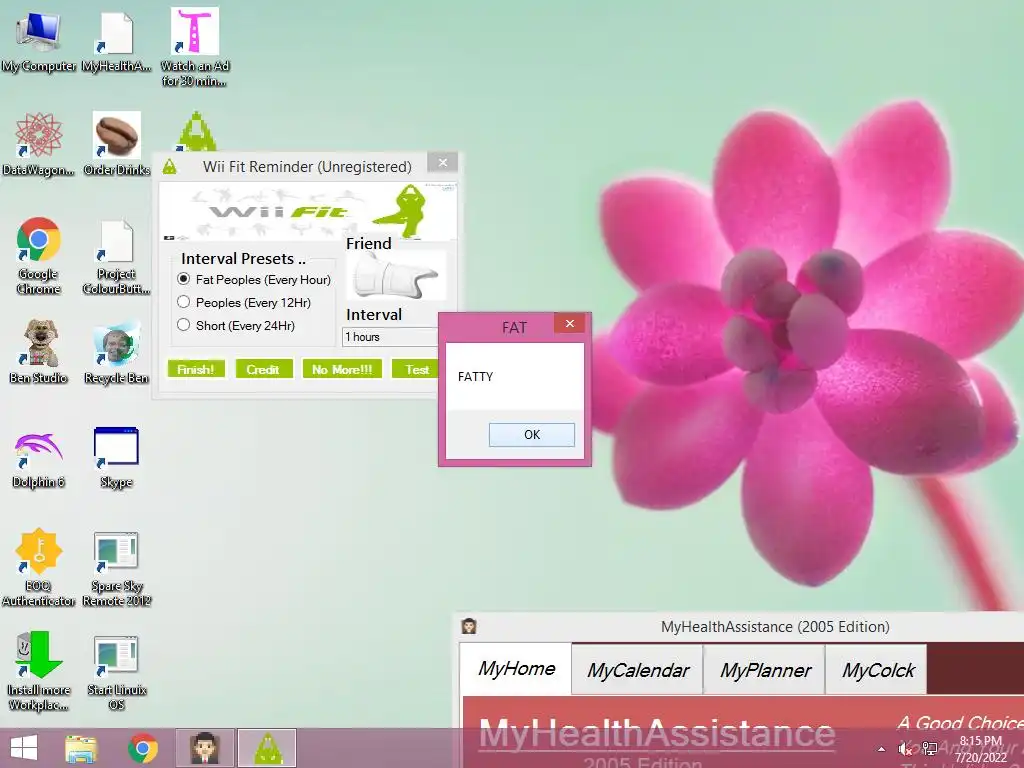
Task: Open Order Drinks coffee bean icon
Action: pyautogui.click(x=116, y=144)
